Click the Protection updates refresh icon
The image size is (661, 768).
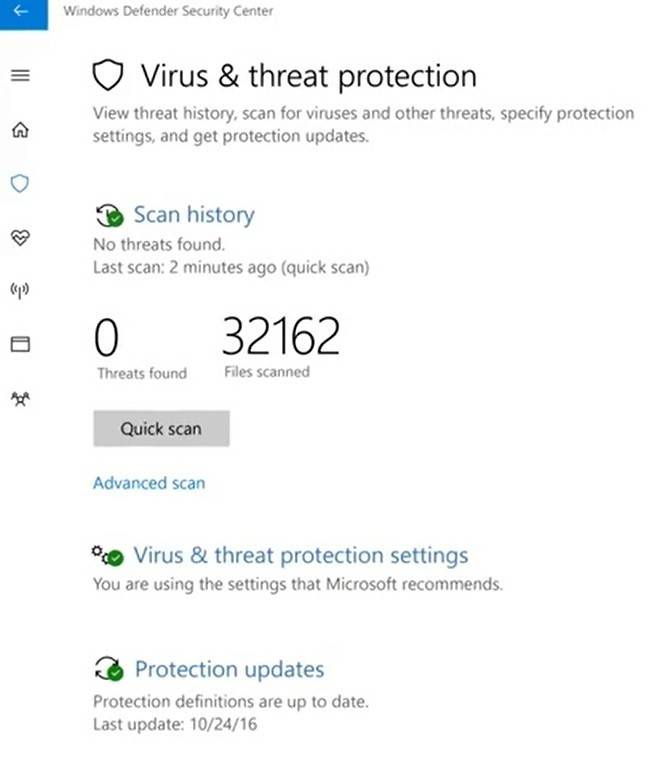109,669
